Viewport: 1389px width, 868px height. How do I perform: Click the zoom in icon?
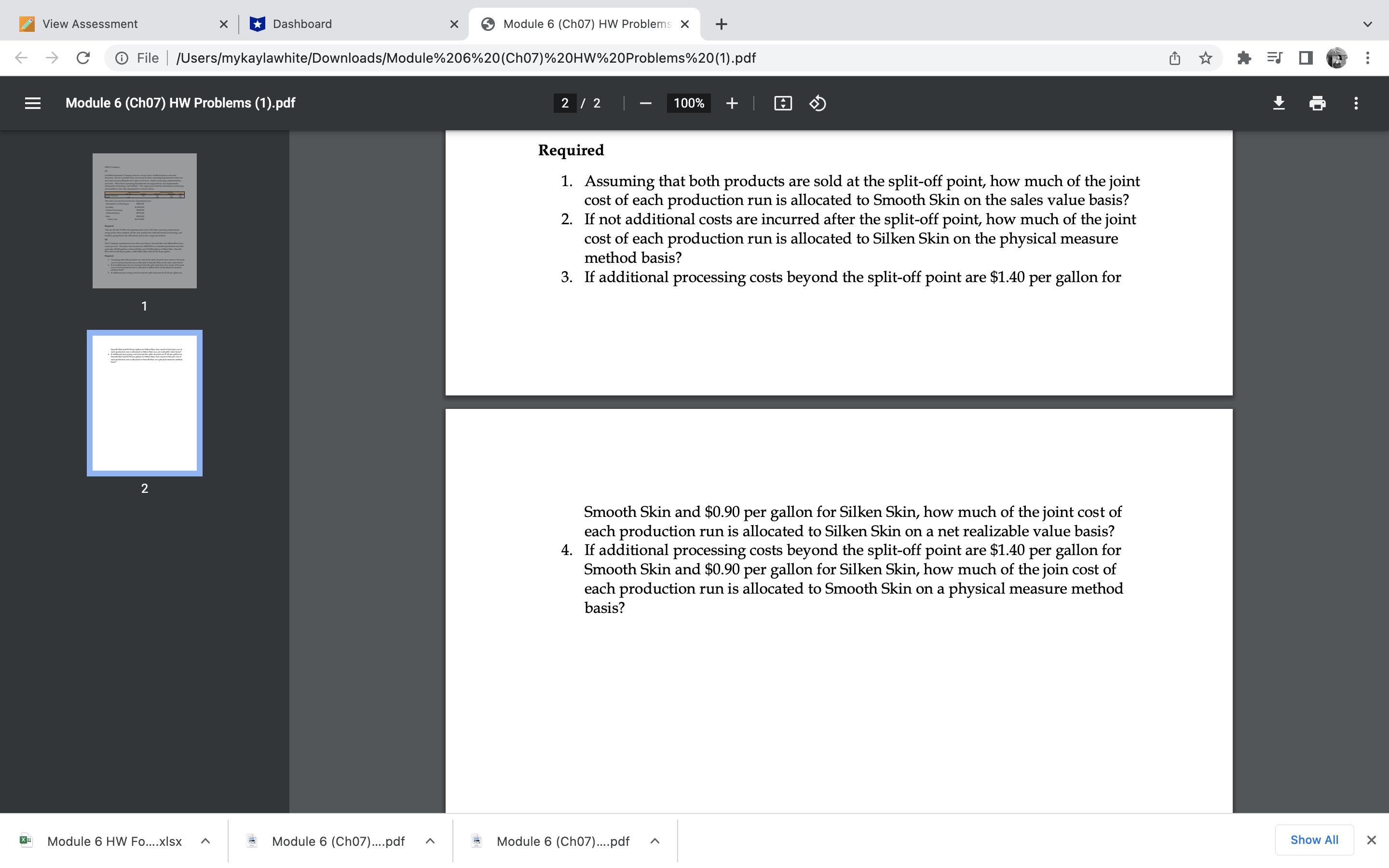[x=733, y=103]
